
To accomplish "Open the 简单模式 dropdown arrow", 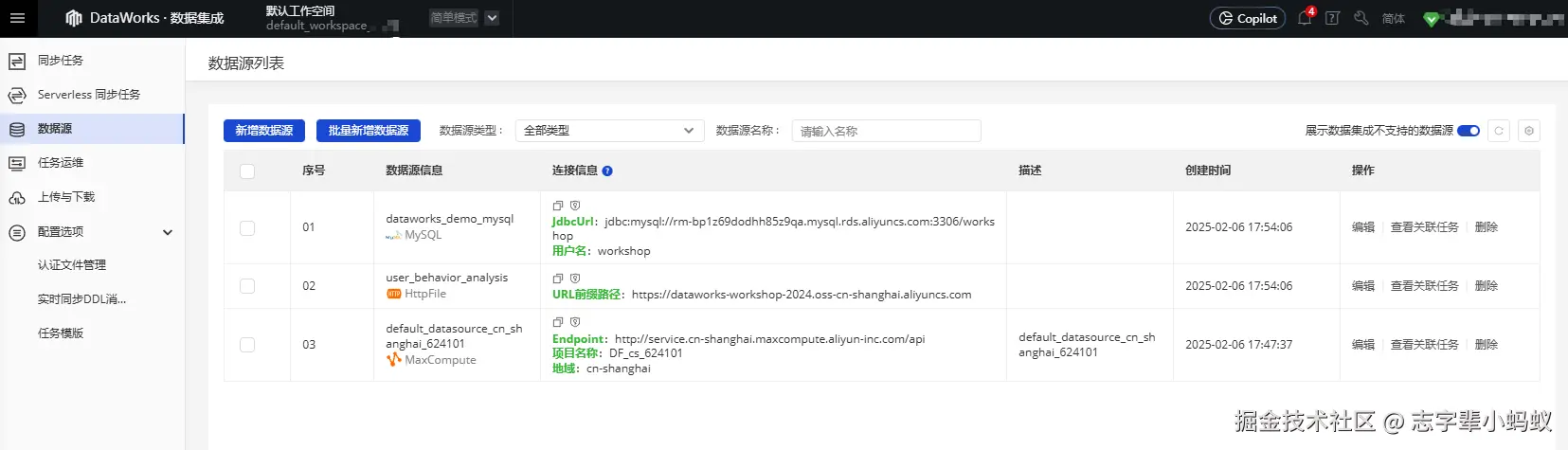I will [492, 18].
